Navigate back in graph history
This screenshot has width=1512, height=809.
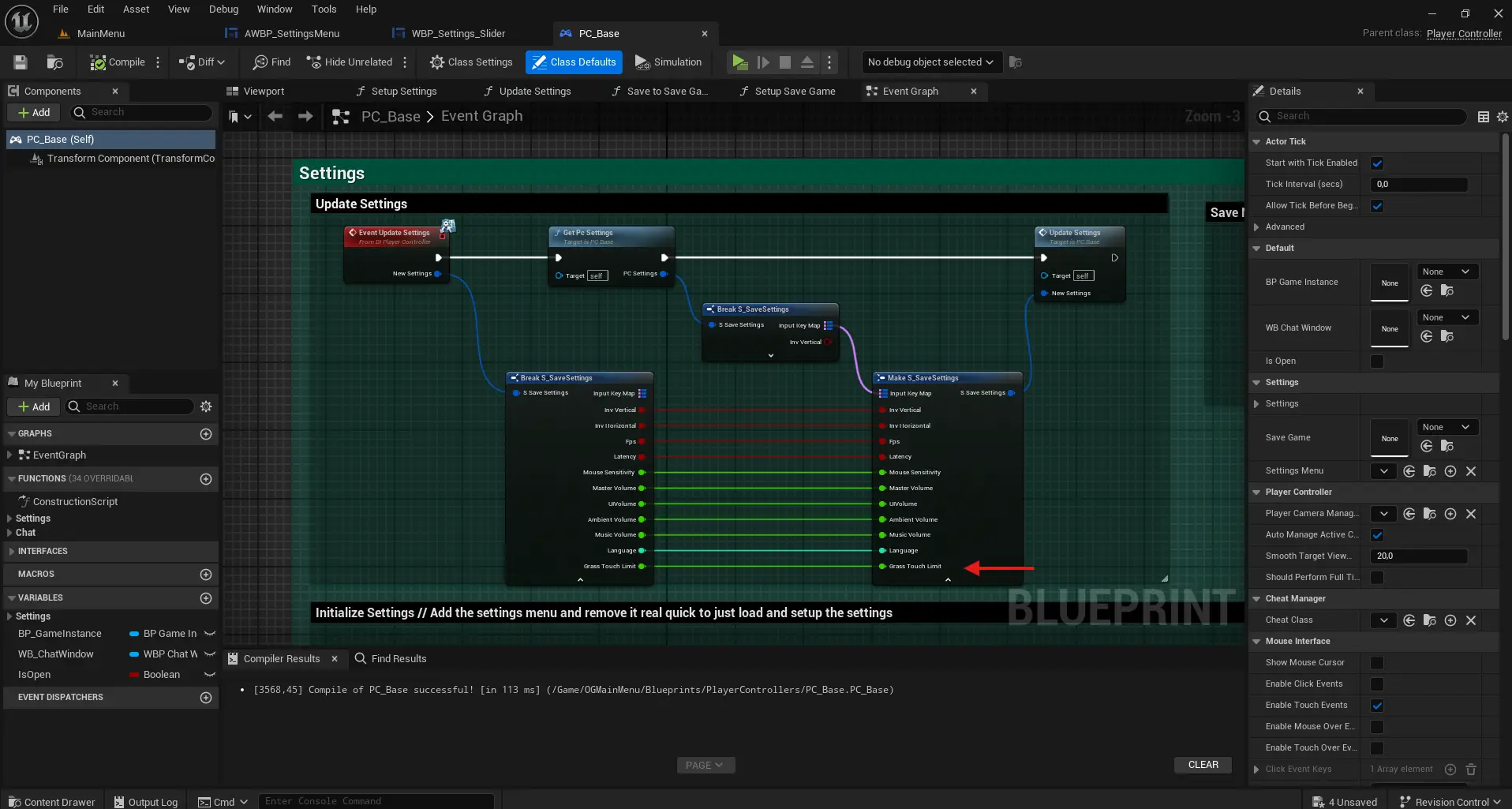pyautogui.click(x=275, y=117)
